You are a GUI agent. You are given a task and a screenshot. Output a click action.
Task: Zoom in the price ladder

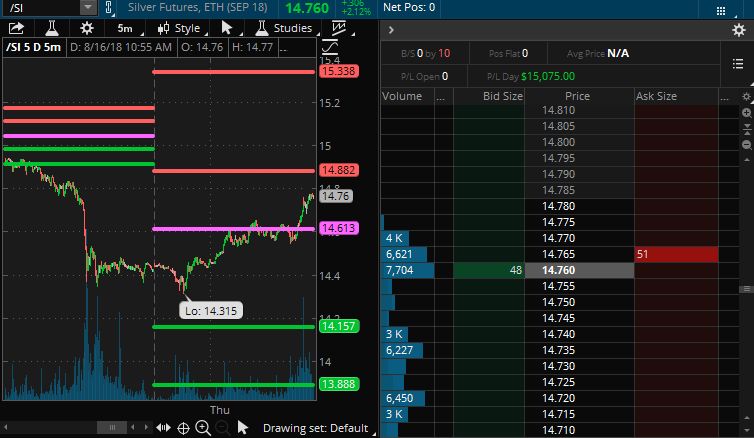tap(746, 113)
